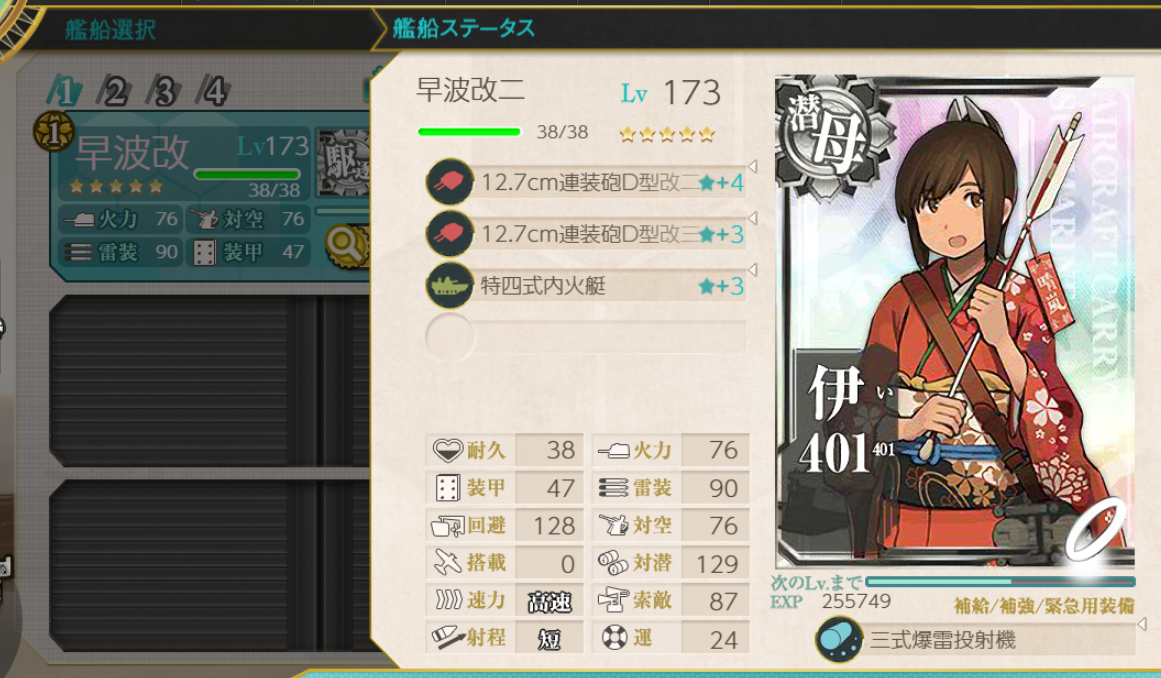The height and width of the screenshot is (678, 1161).
Task: Click the EXP progress bar to next level
Action: [x=1000, y=582]
